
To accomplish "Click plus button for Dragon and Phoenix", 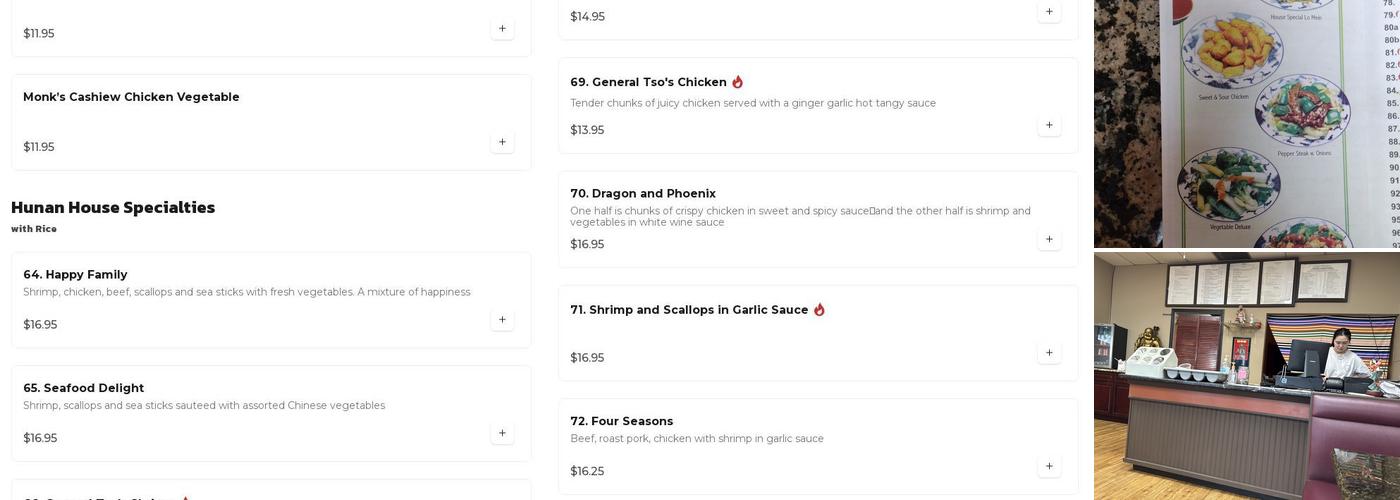I will click(x=1049, y=239).
